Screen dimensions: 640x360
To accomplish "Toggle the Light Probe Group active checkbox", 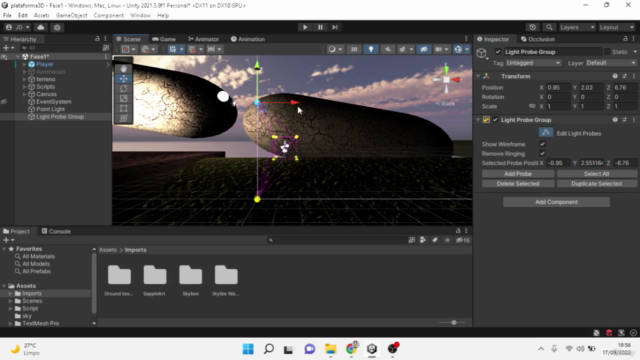I will [498, 52].
